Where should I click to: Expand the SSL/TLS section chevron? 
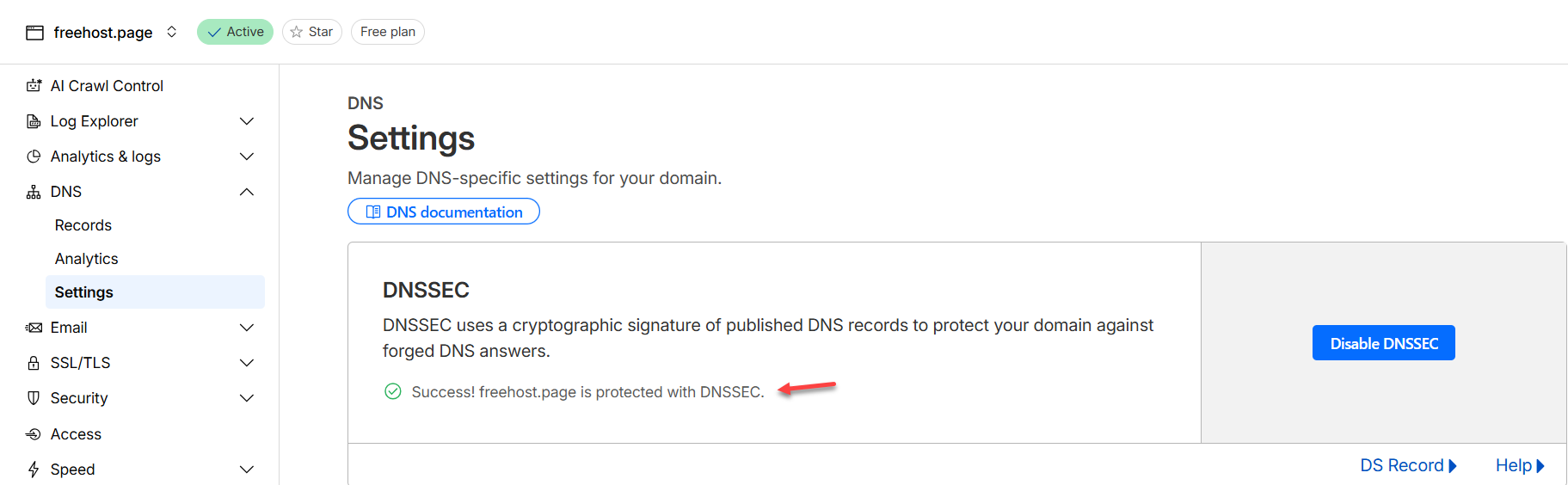[247, 363]
